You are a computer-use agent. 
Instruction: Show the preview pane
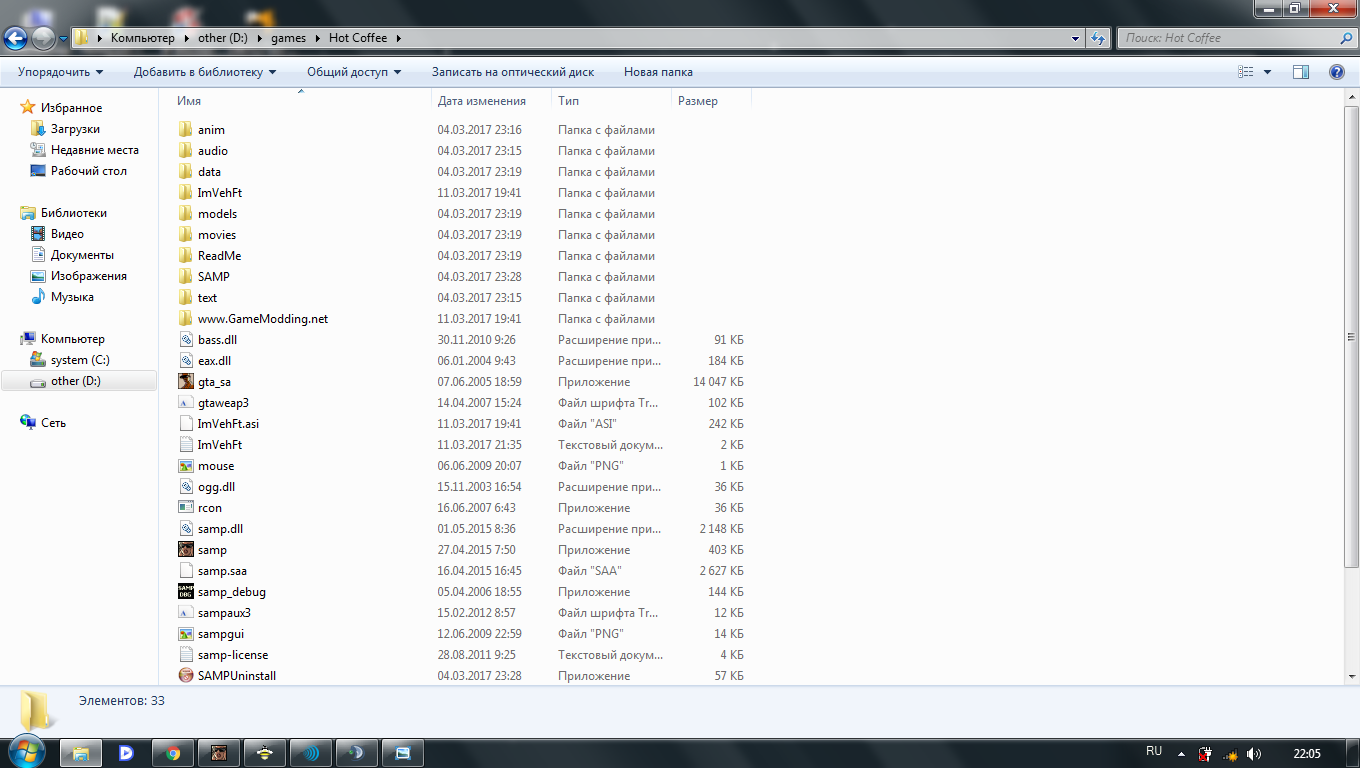[1301, 72]
